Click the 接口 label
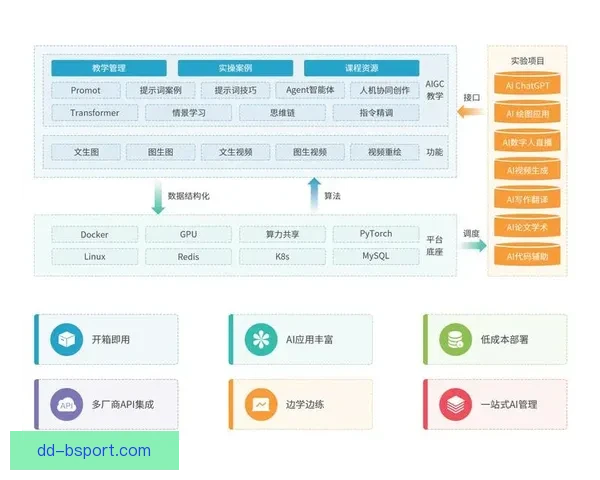The height and width of the screenshot is (480, 600). point(471,97)
